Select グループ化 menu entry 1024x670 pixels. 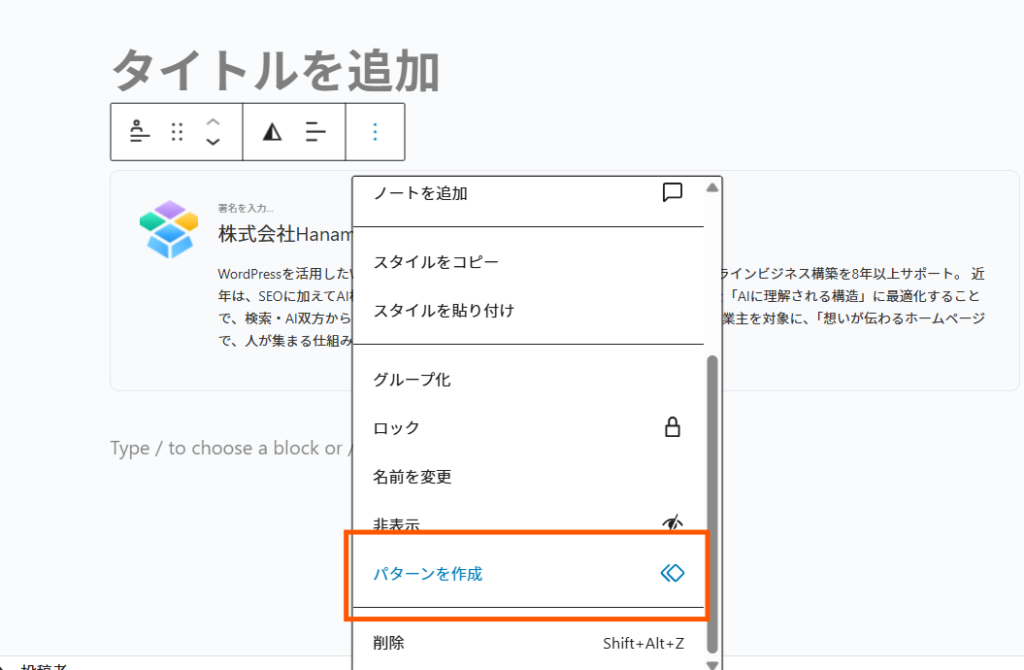pyautogui.click(x=412, y=380)
